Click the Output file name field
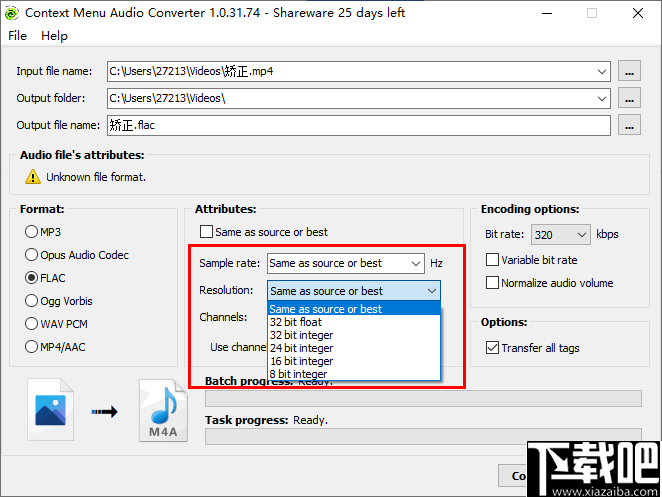Screen dimensions: 662x497 [359, 125]
